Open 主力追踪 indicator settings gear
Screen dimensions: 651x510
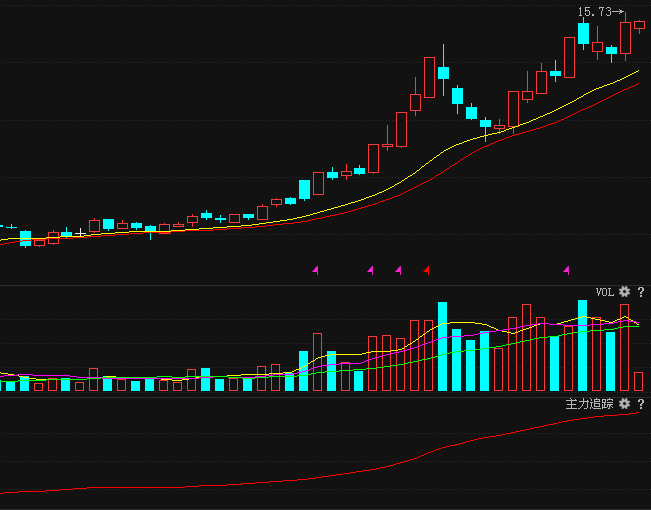[x=624, y=403]
